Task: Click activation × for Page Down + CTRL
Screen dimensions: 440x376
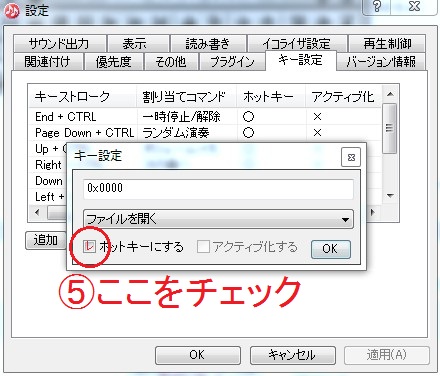Action: click(x=317, y=133)
